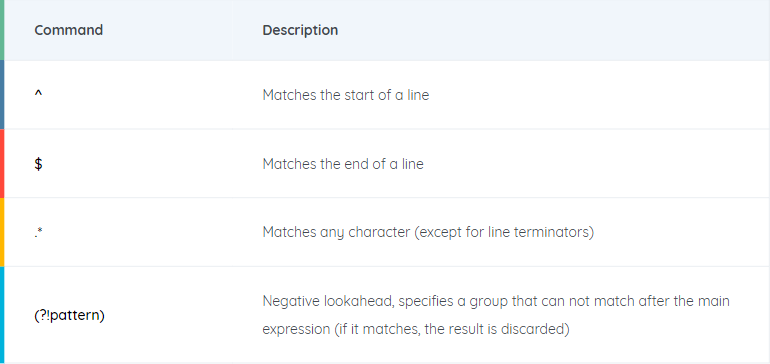
Task: Select the dollar sign $ command cell
Action: pyautogui.click(x=38, y=164)
